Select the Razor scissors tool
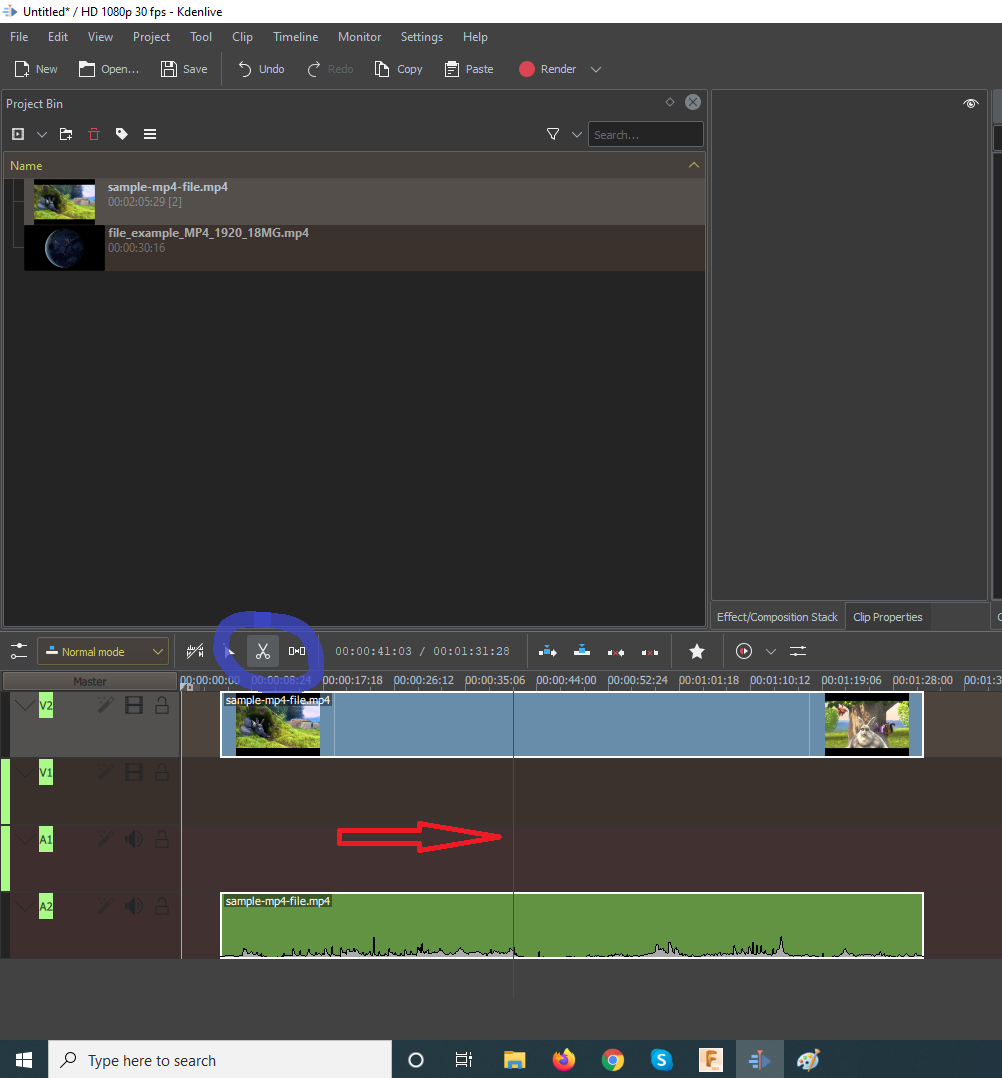Image resolution: width=1002 pixels, height=1078 pixels. (x=263, y=652)
